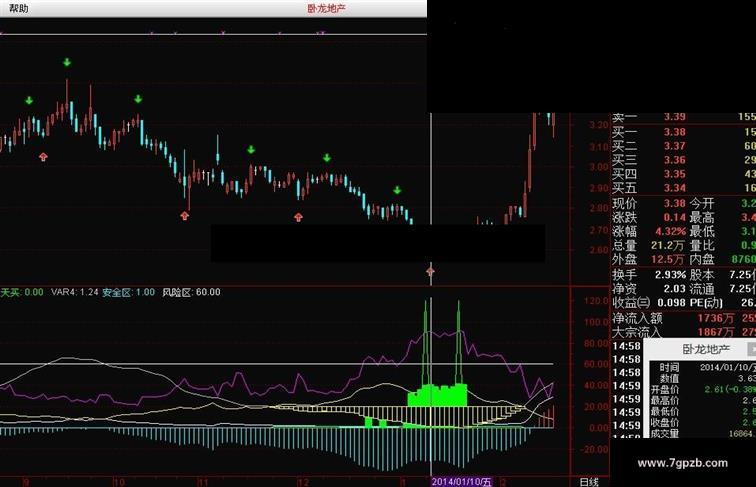Viewport: 756px width, 487px height.
Task: Click the 量比 label in the quote panel
Action: coord(702,245)
